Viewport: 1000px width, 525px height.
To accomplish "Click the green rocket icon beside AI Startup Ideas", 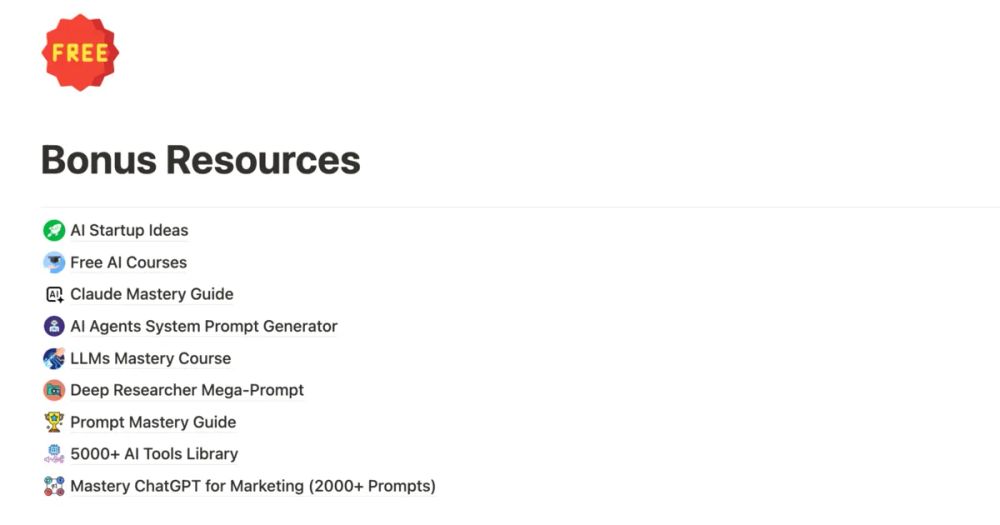I will click(x=54, y=230).
